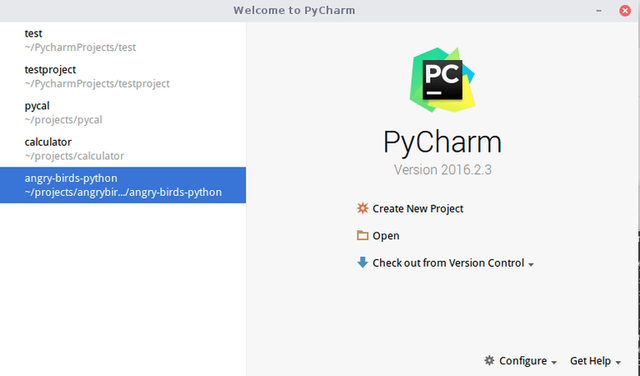Open the highlighted angry-birds-python project

pos(123,185)
